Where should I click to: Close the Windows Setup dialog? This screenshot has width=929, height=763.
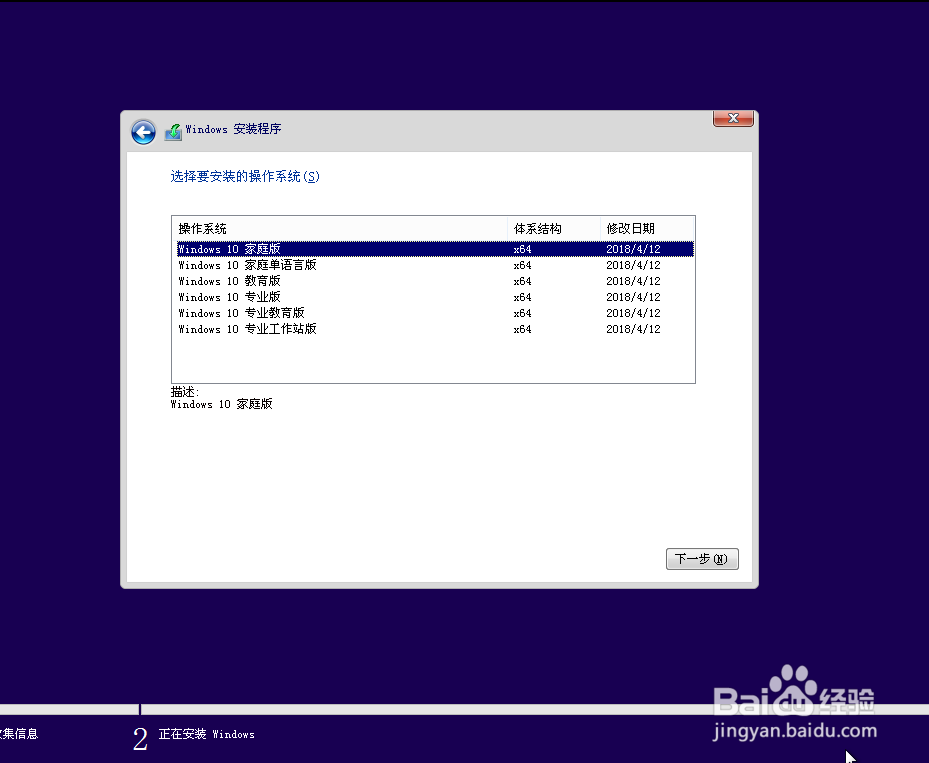click(733, 118)
